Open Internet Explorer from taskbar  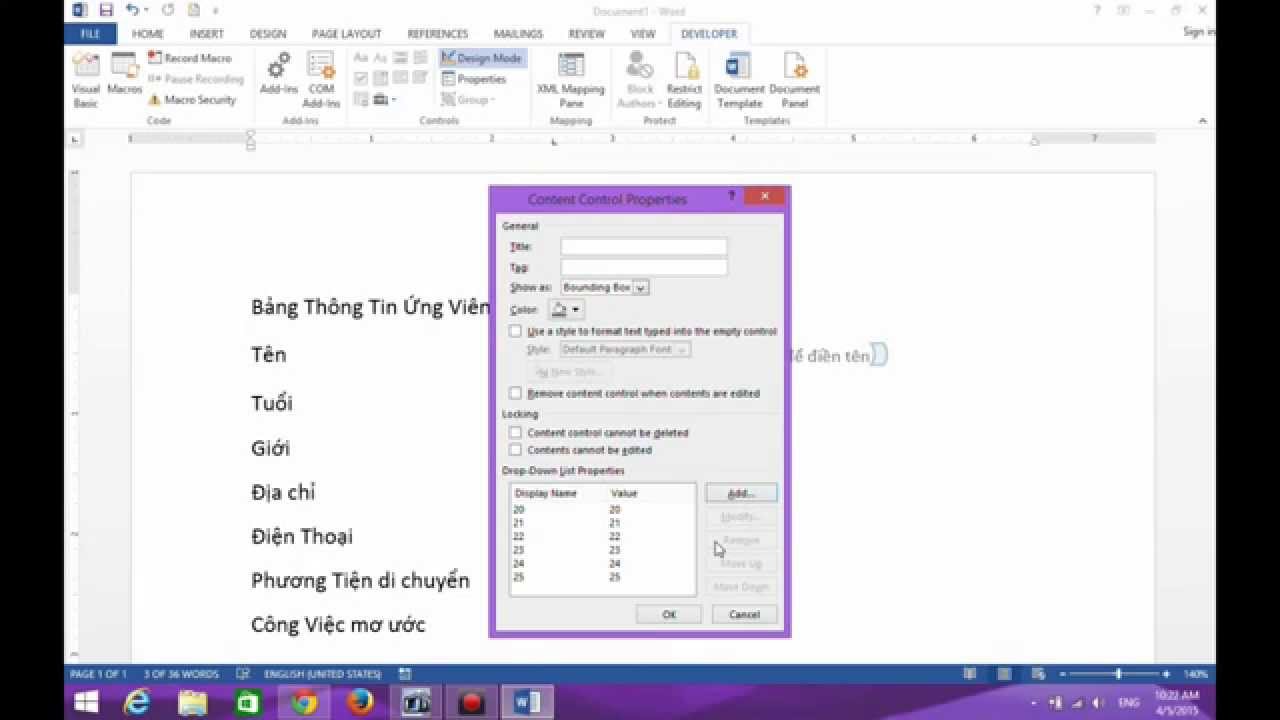pos(136,703)
